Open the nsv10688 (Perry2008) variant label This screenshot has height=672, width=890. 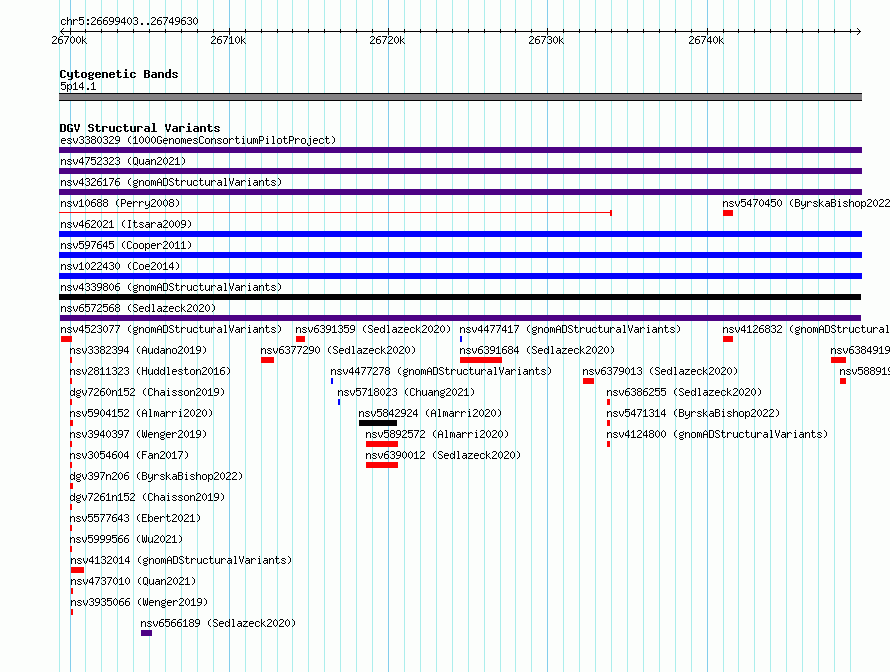click(120, 203)
